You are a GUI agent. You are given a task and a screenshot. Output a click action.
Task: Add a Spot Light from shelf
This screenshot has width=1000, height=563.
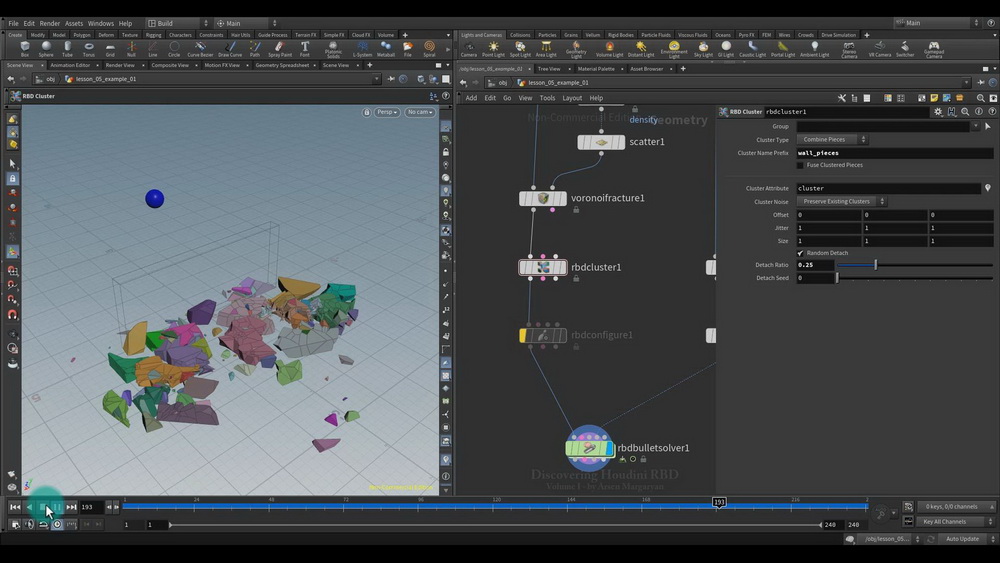click(520, 49)
